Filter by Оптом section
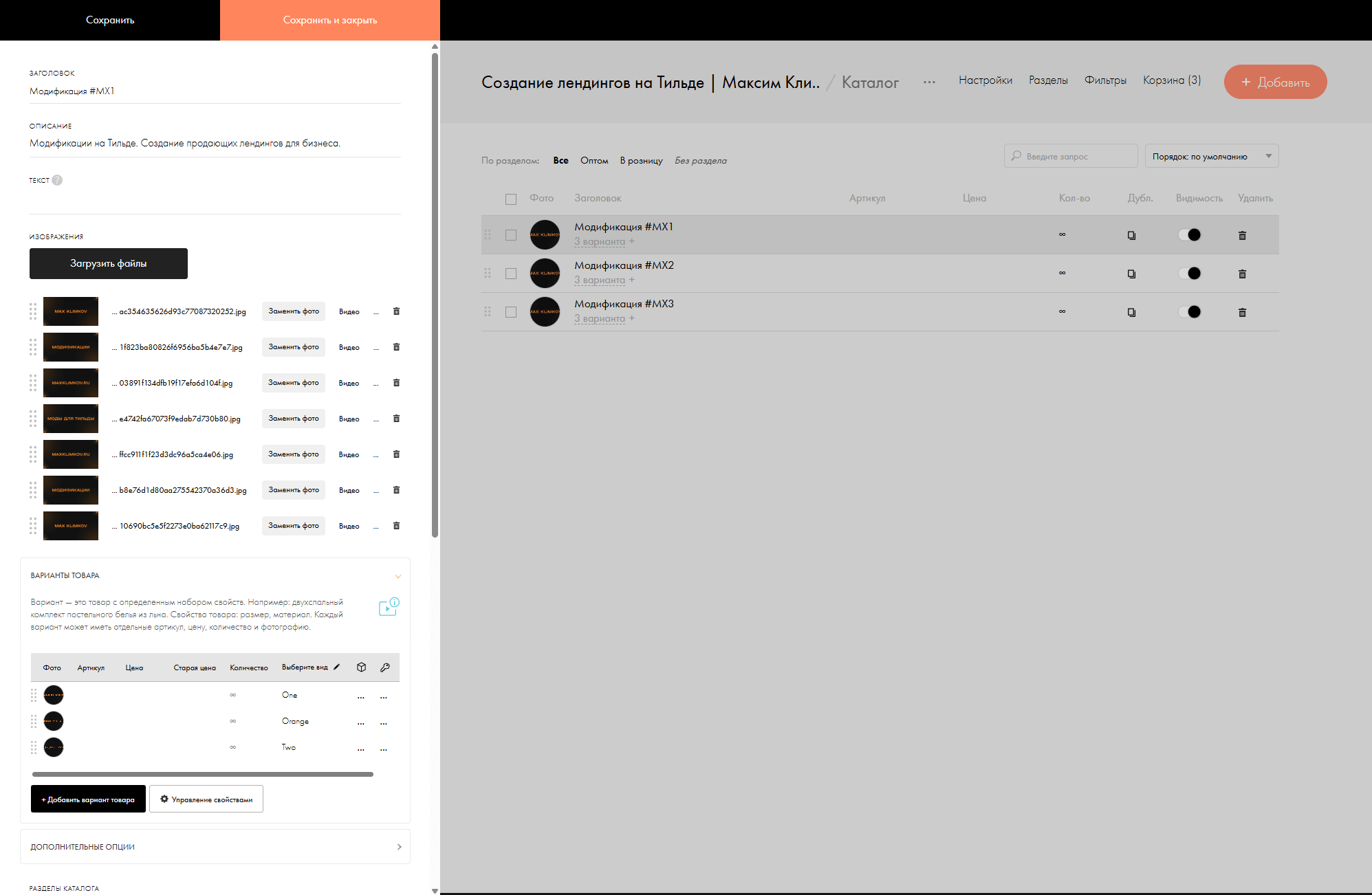1372x895 pixels. point(594,160)
